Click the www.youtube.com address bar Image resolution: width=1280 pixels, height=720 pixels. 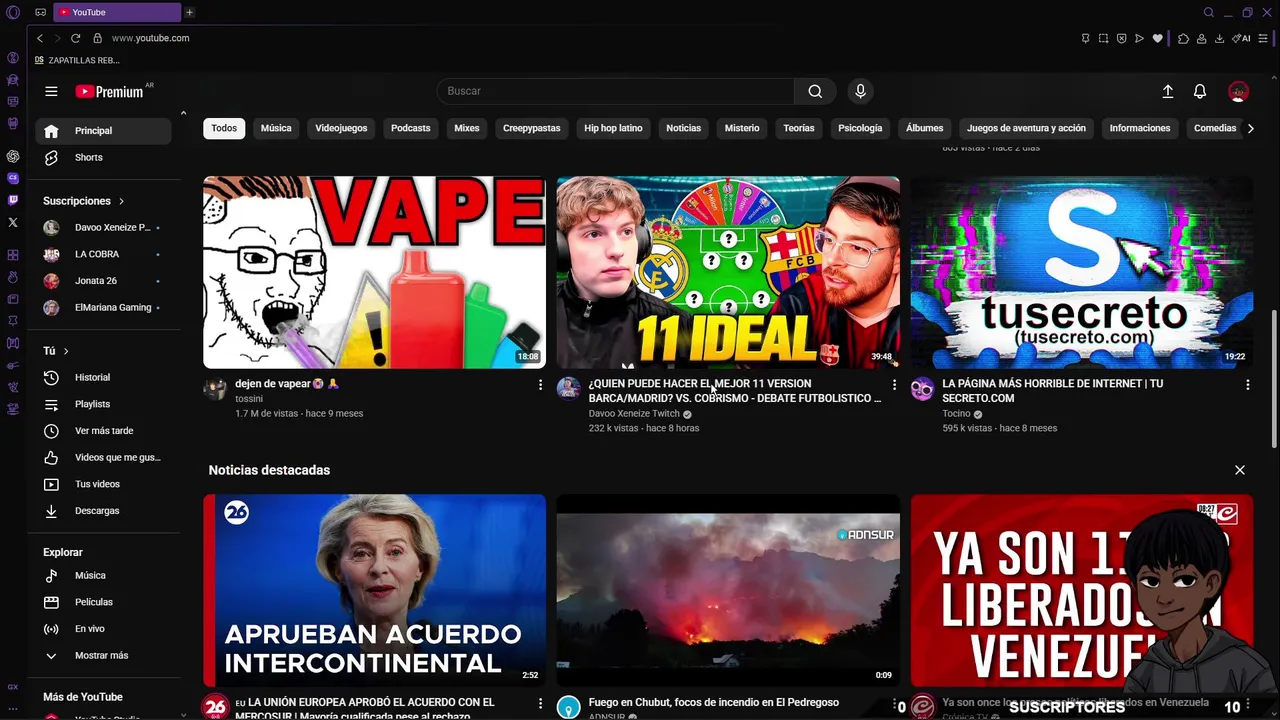point(150,38)
